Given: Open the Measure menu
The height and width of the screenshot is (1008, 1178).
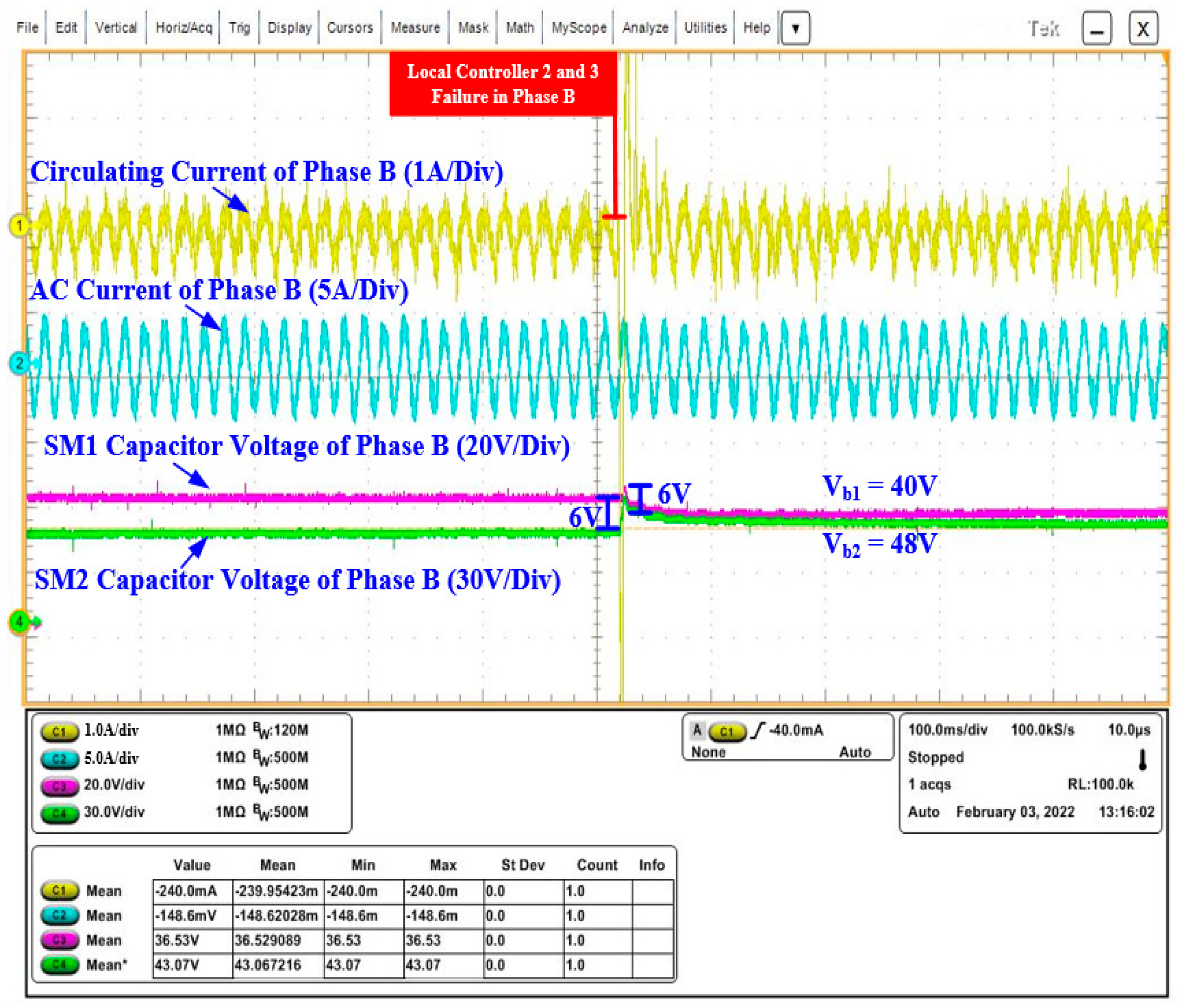Looking at the screenshot, I should (415, 28).
